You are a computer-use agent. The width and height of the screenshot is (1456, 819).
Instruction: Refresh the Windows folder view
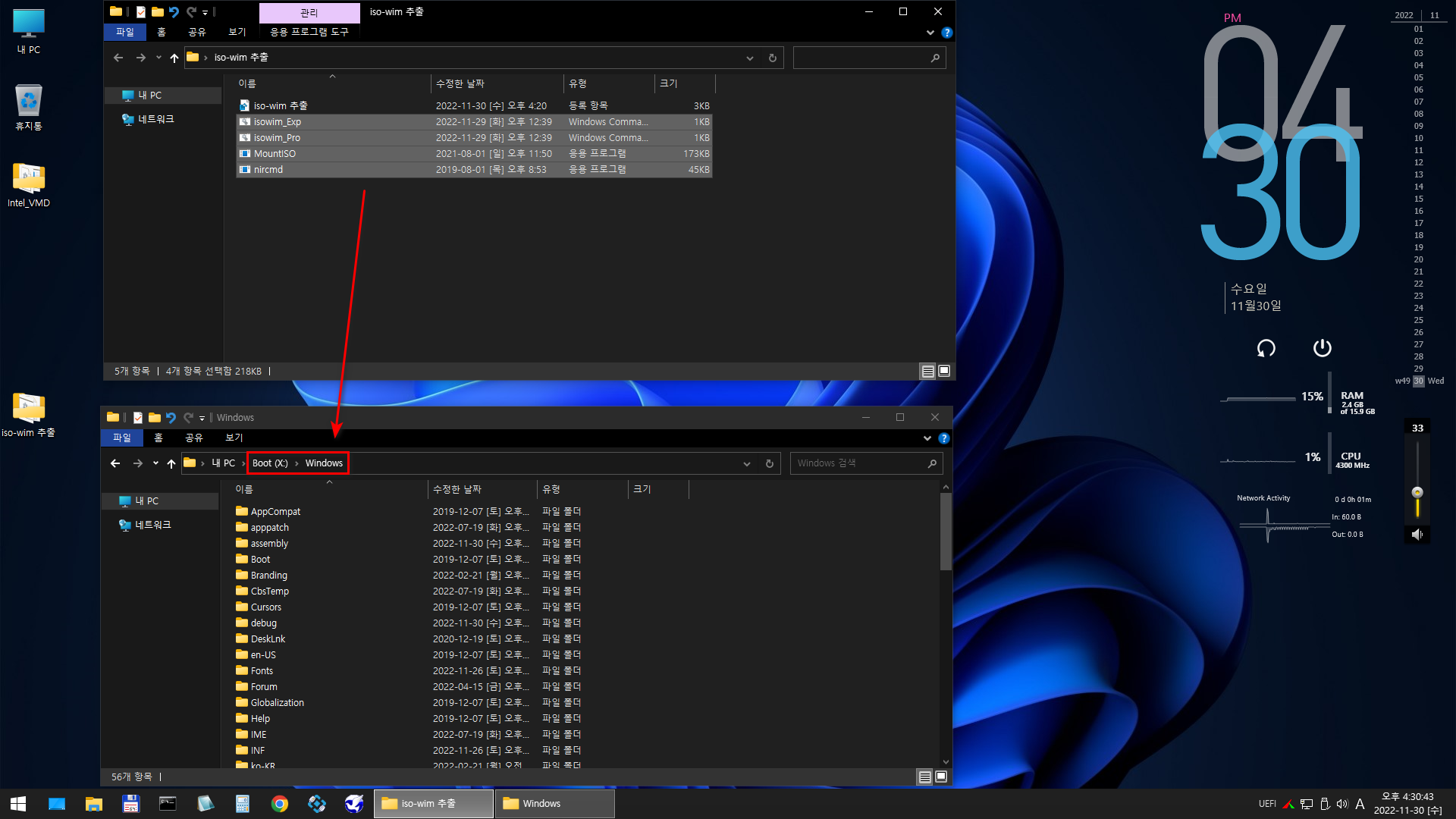point(770,463)
